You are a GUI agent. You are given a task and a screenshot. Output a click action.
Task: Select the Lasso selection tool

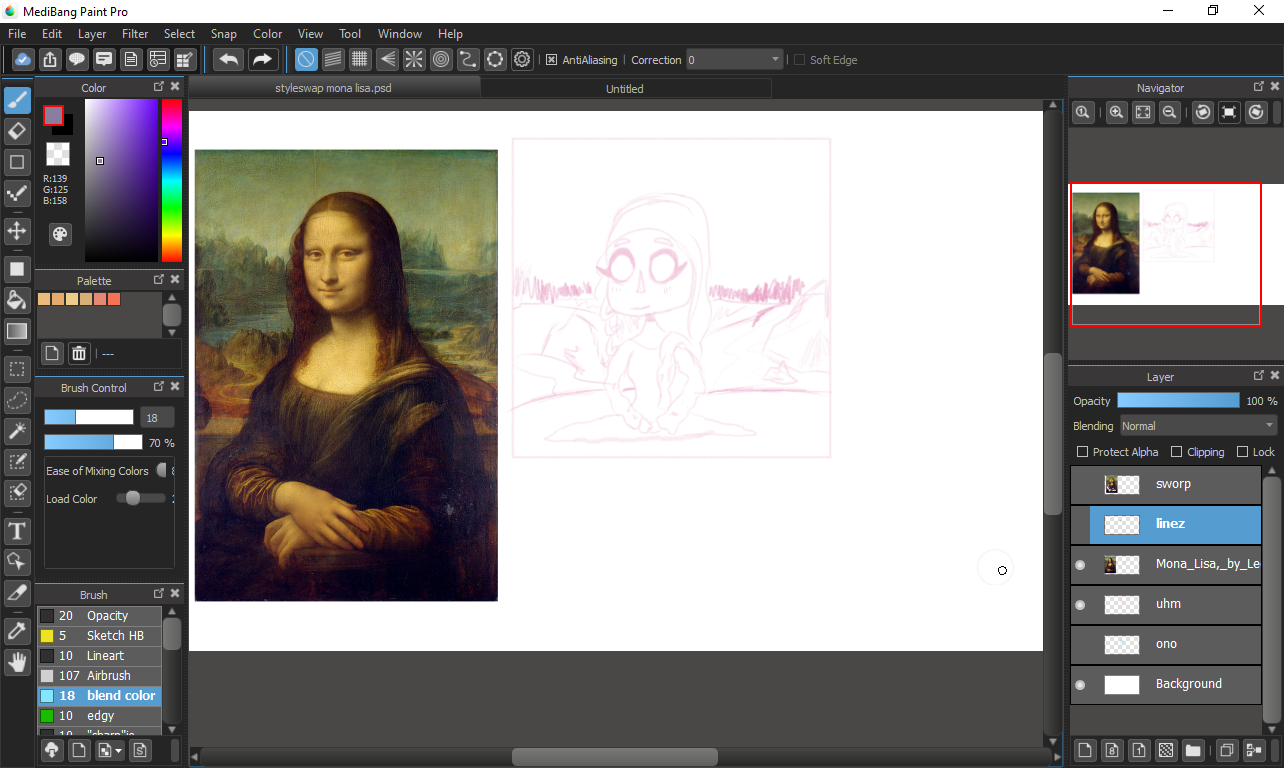tap(17, 400)
